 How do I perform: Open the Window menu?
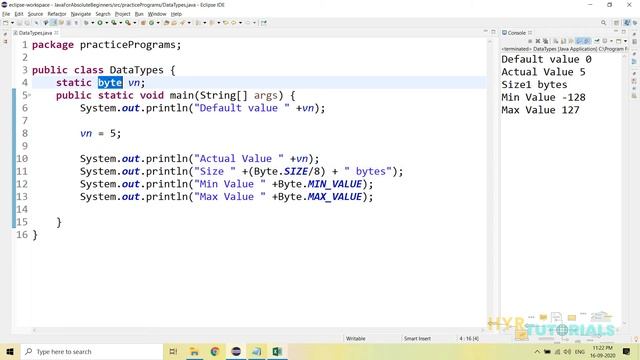(x=157, y=14)
